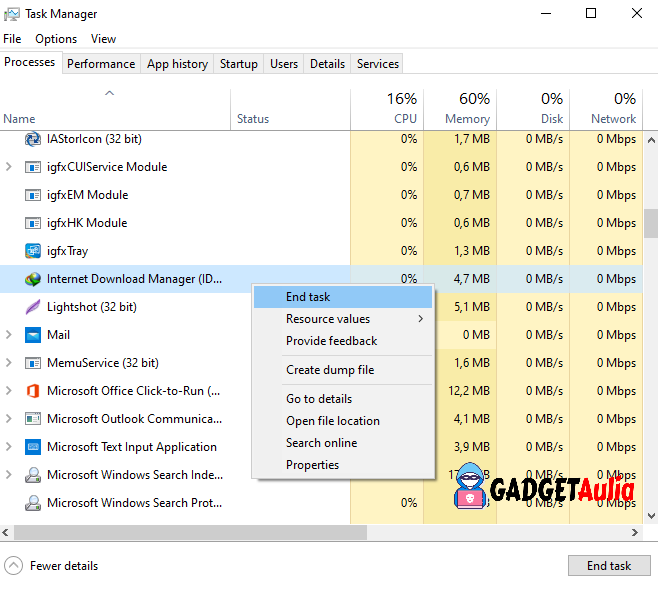The width and height of the screenshot is (658, 589).
Task: Click the igfxHK Module icon
Action: click(33, 223)
